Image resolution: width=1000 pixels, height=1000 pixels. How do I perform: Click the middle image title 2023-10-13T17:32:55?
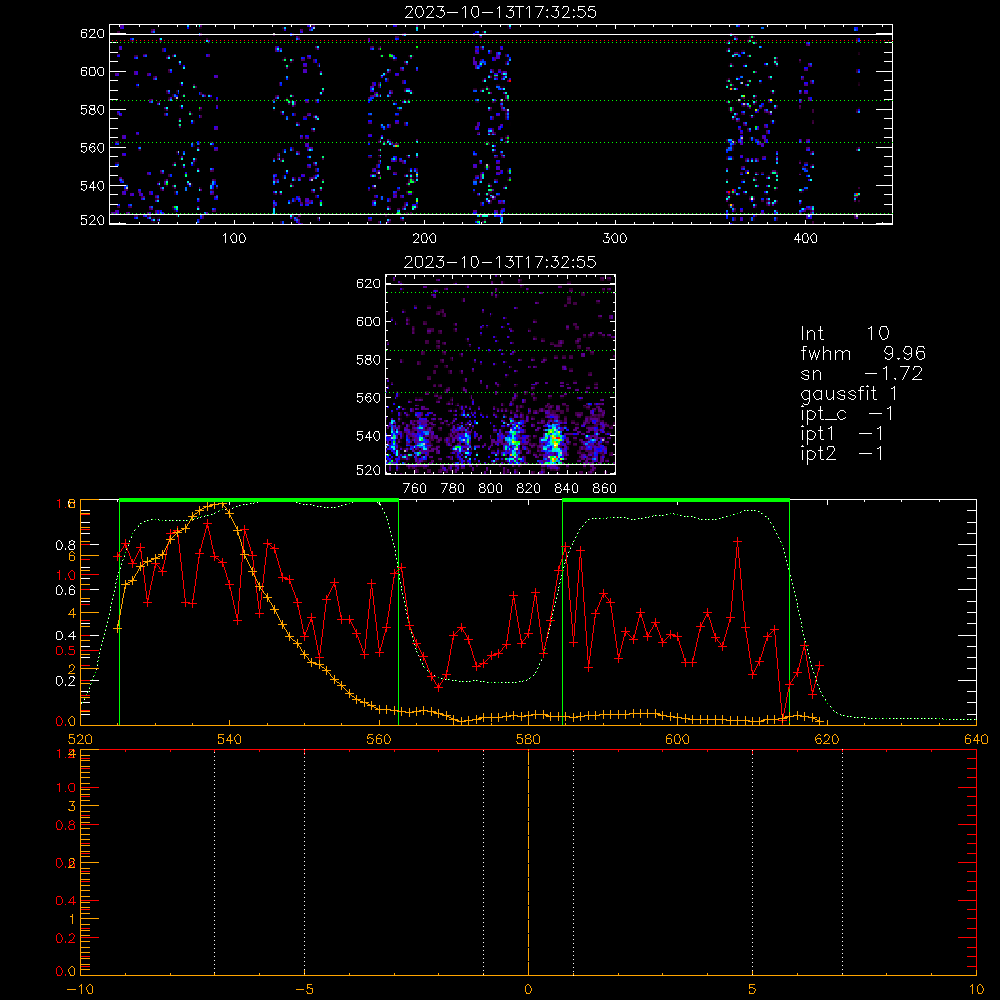pos(500,262)
